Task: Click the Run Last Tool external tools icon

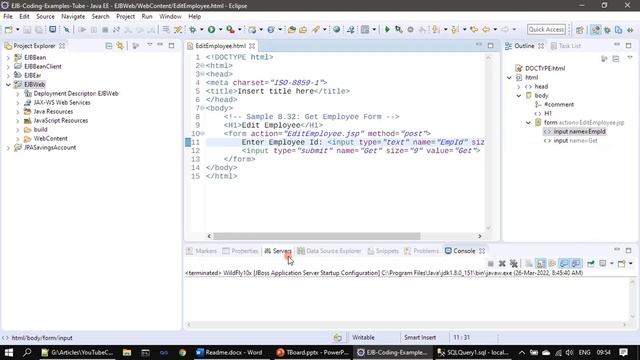Action: tap(231, 29)
